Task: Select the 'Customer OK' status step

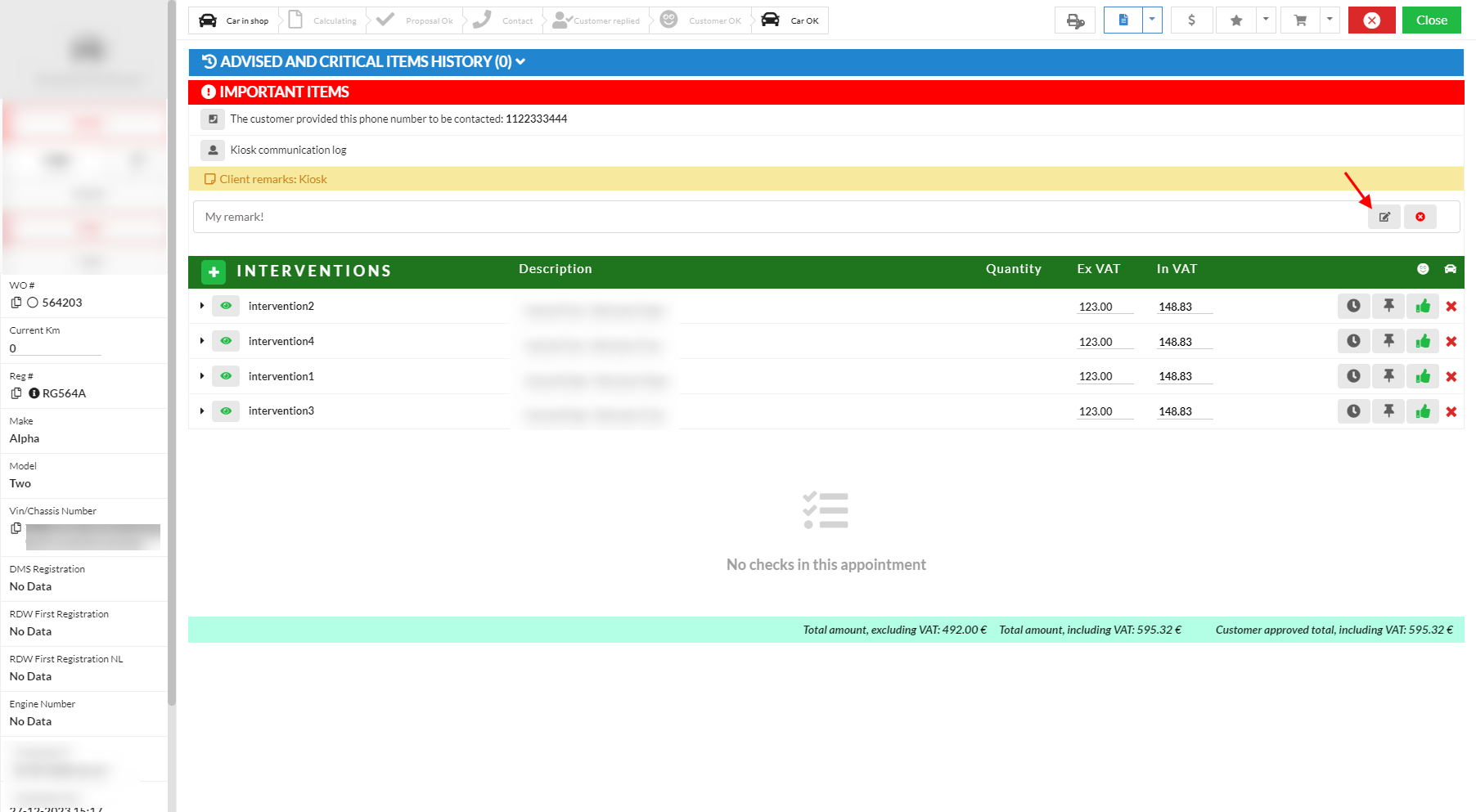Action: coord(702,20)
